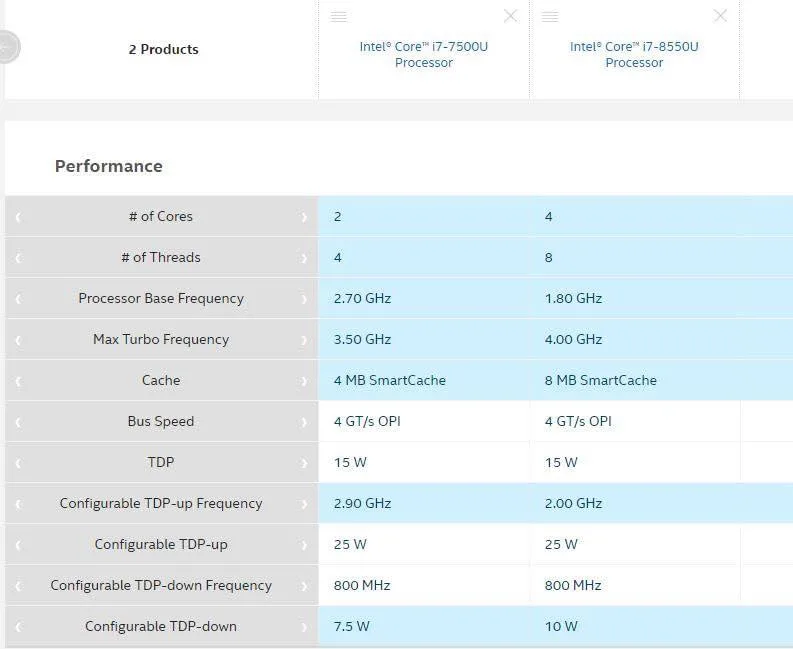Open the Intel Core i7-7500U Processor link

pos(424,54)
